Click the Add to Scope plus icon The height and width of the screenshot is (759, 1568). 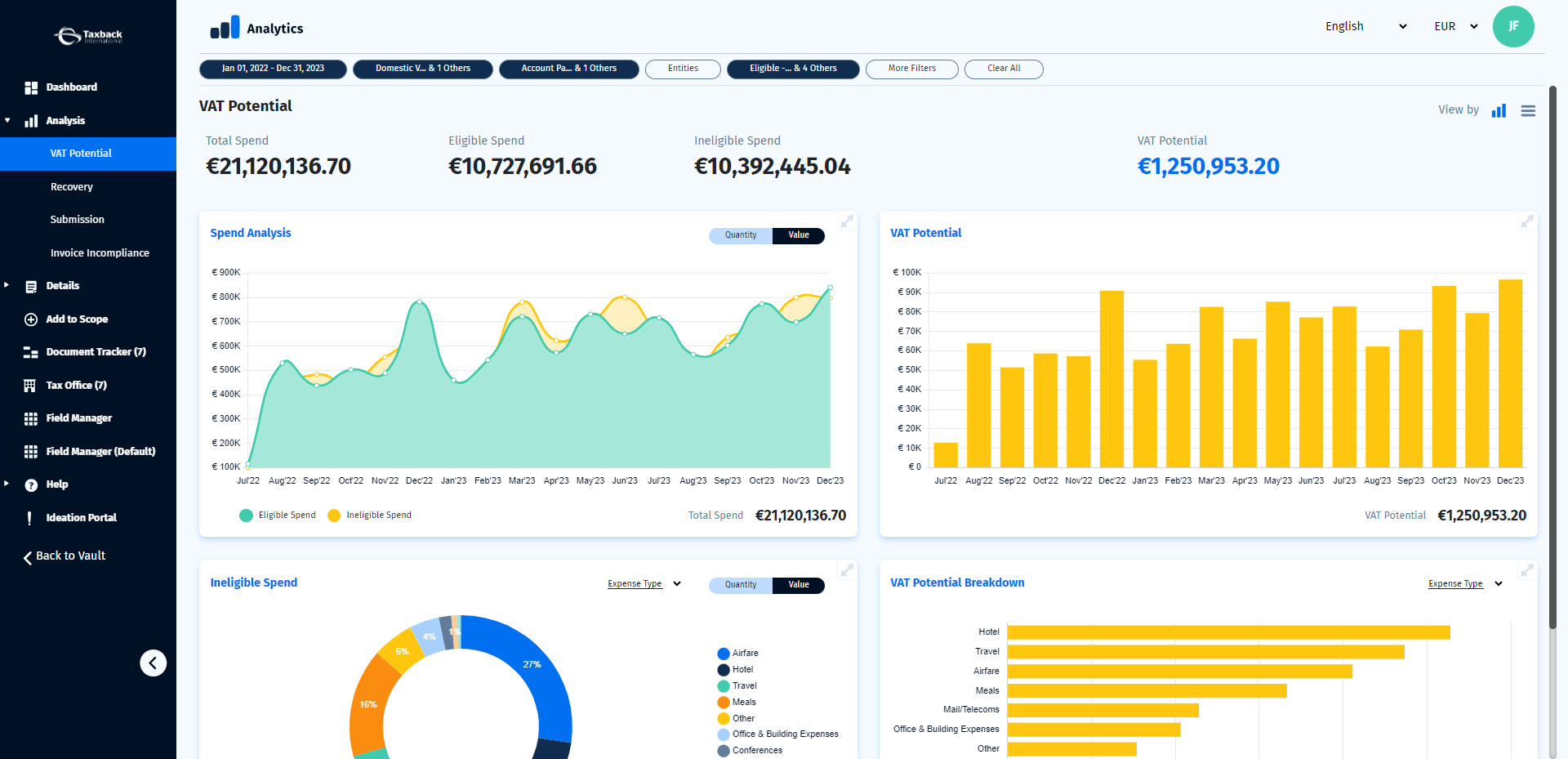point(31,319)
